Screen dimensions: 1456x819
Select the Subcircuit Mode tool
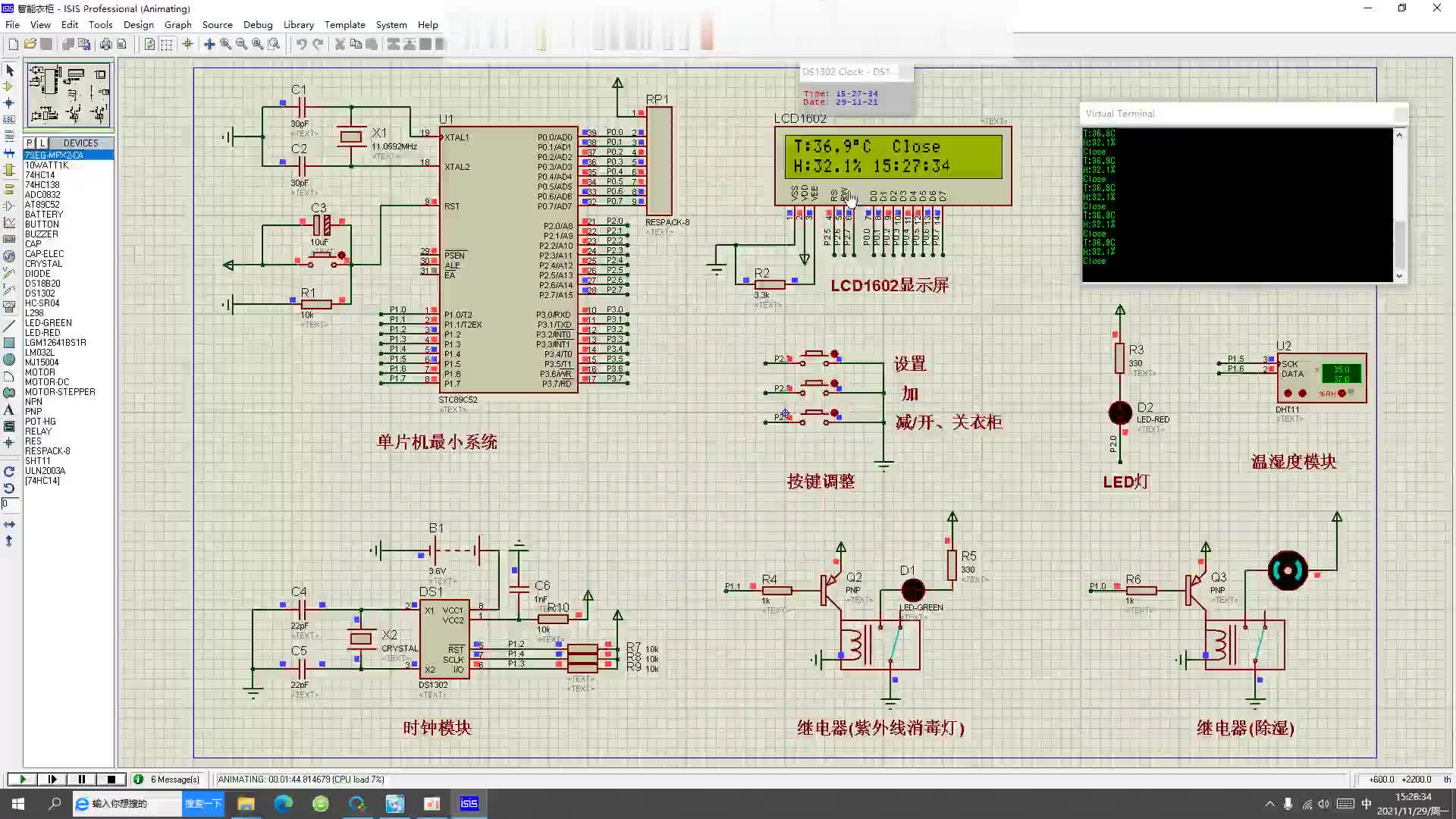click(x=10, y=170)
